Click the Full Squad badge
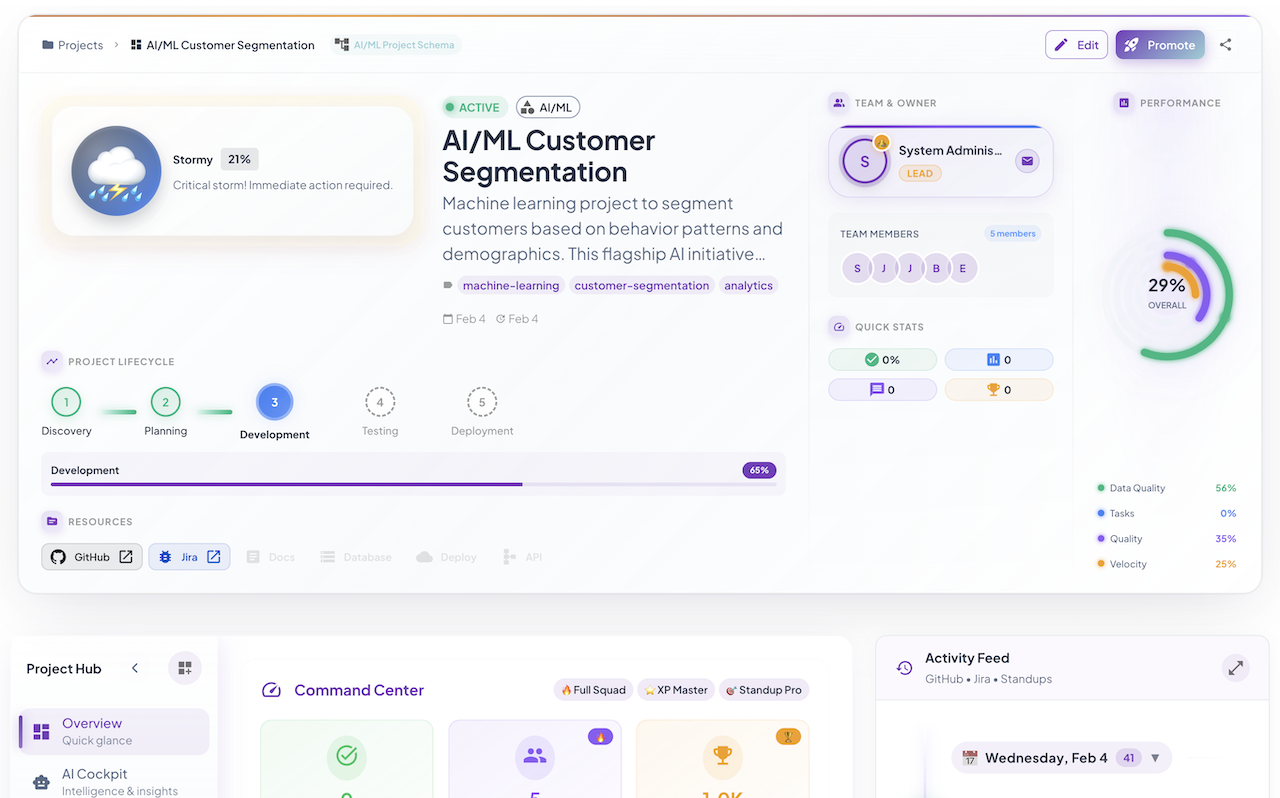 593,690
